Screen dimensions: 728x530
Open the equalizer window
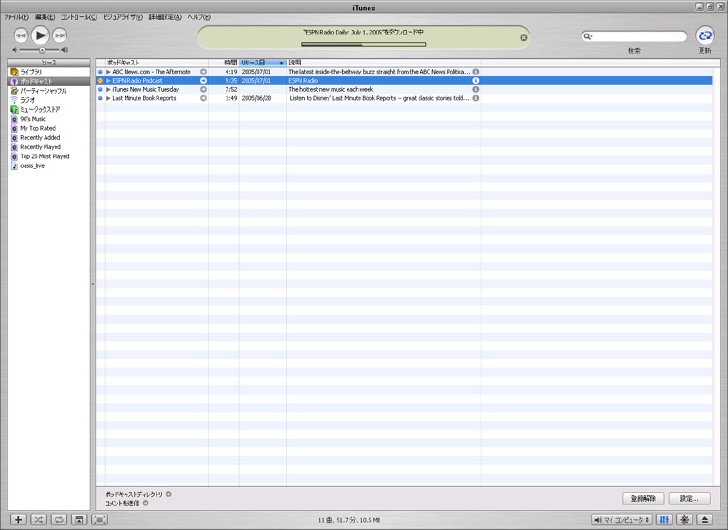pos(664,520)
